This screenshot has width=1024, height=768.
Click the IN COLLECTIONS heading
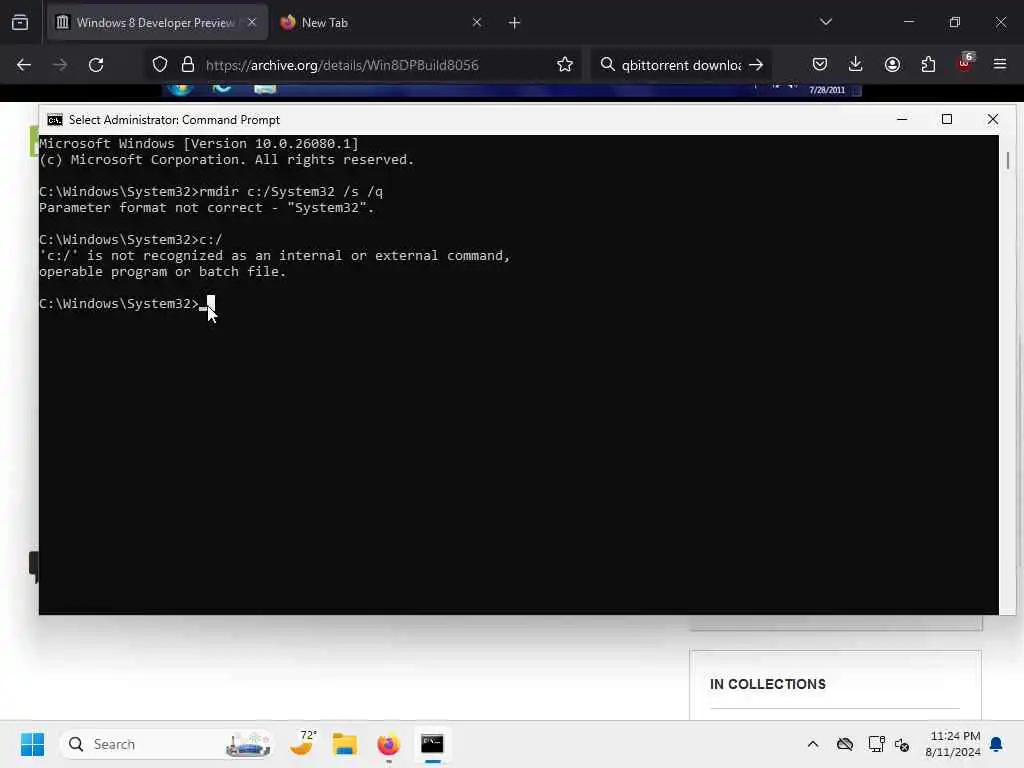click(767, 684)
